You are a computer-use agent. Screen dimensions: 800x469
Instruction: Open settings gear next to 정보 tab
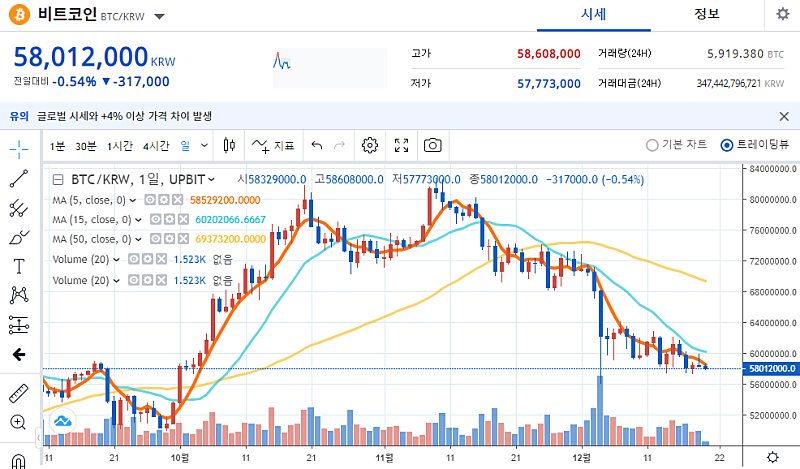(783, 14)
